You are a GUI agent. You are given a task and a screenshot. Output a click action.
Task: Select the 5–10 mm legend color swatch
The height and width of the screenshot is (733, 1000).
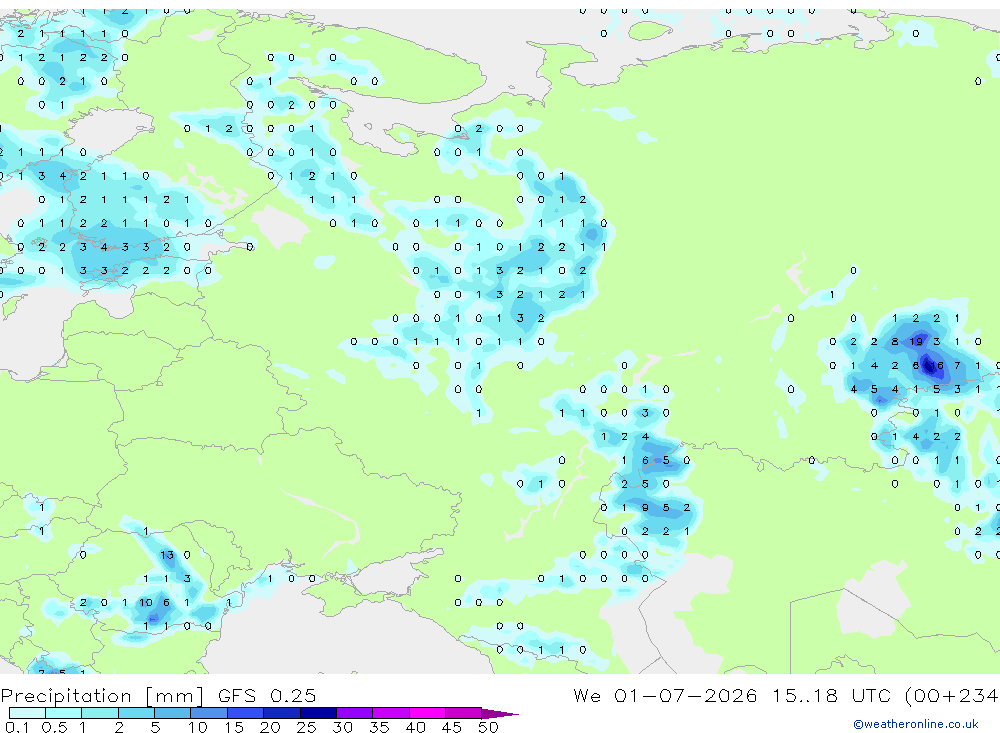pyautogui.click(x=172, y=713)
